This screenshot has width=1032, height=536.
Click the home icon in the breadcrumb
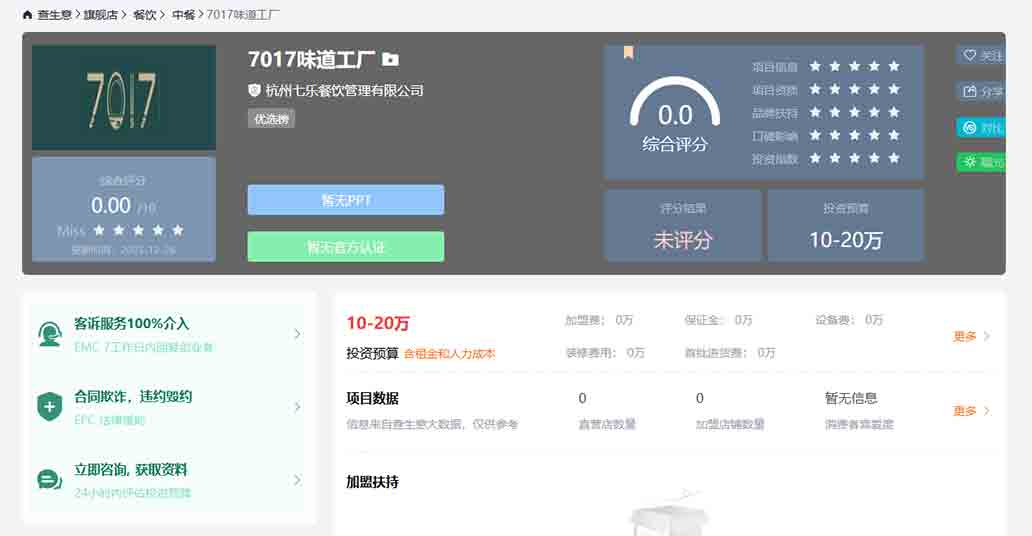[x=27, y=15]
